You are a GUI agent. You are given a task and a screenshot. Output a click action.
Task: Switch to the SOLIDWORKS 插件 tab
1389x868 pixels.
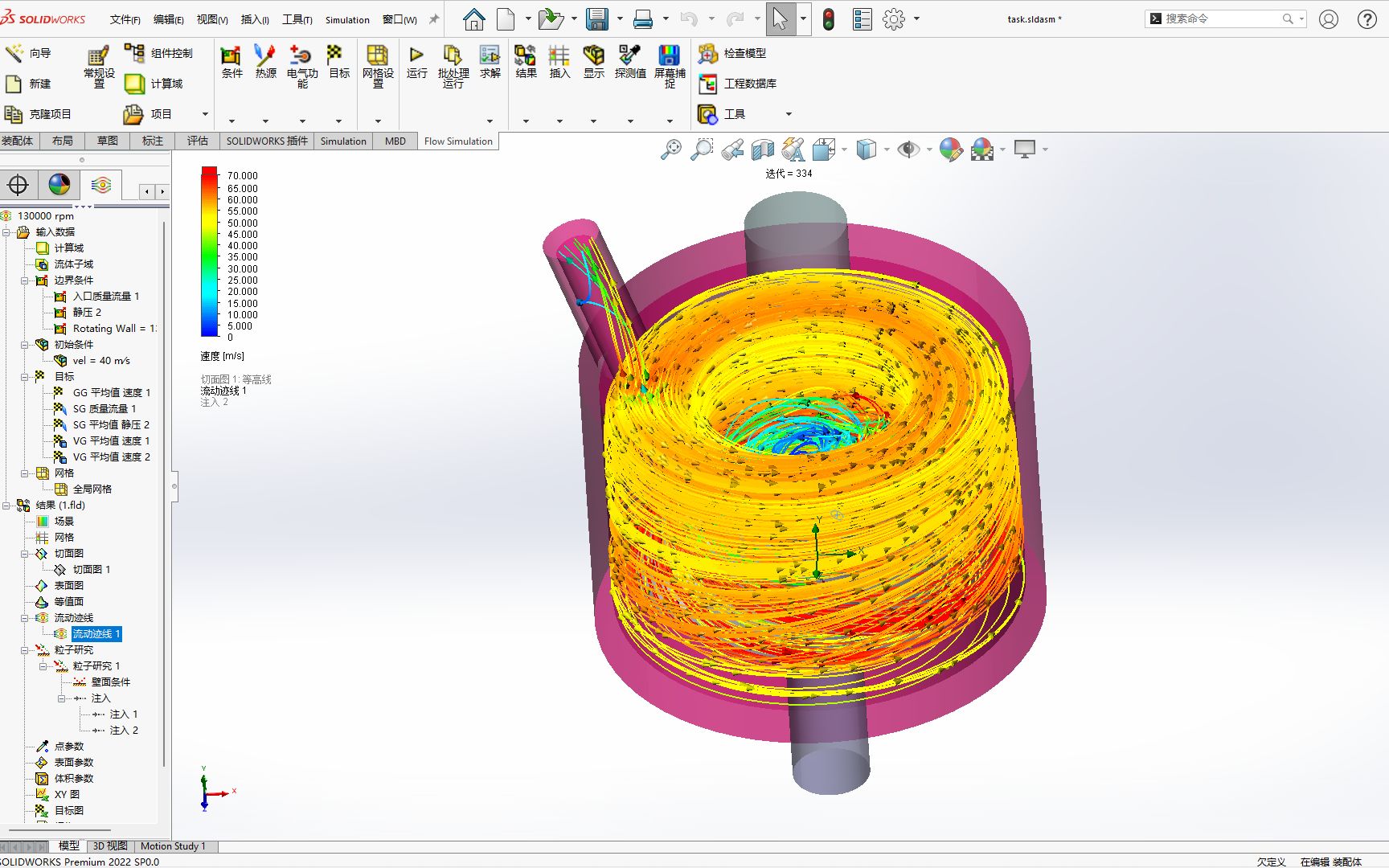[267, 141]
